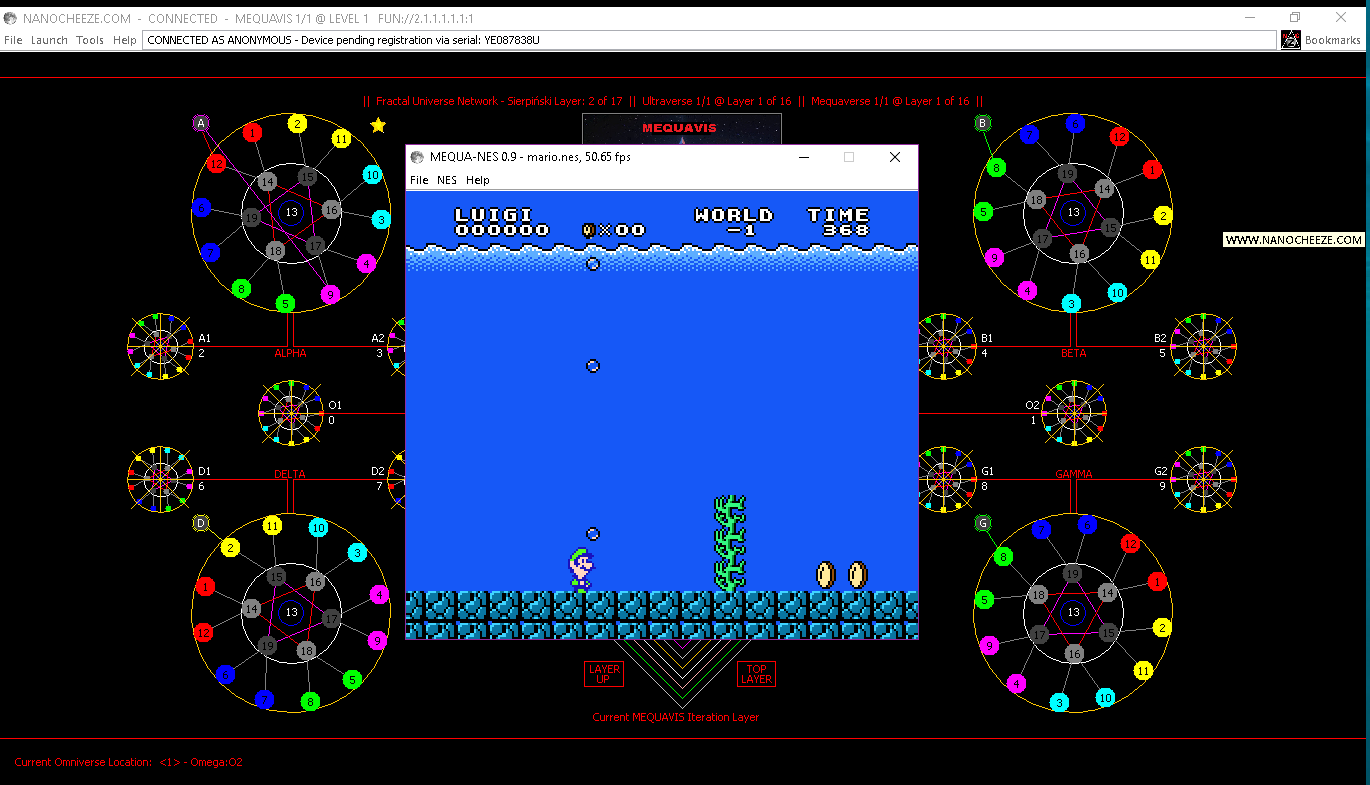The image size is (1370, 785).
Task: Select the B corner node of Beta circle
Action: pyautogui.click(x=983, y=123)
